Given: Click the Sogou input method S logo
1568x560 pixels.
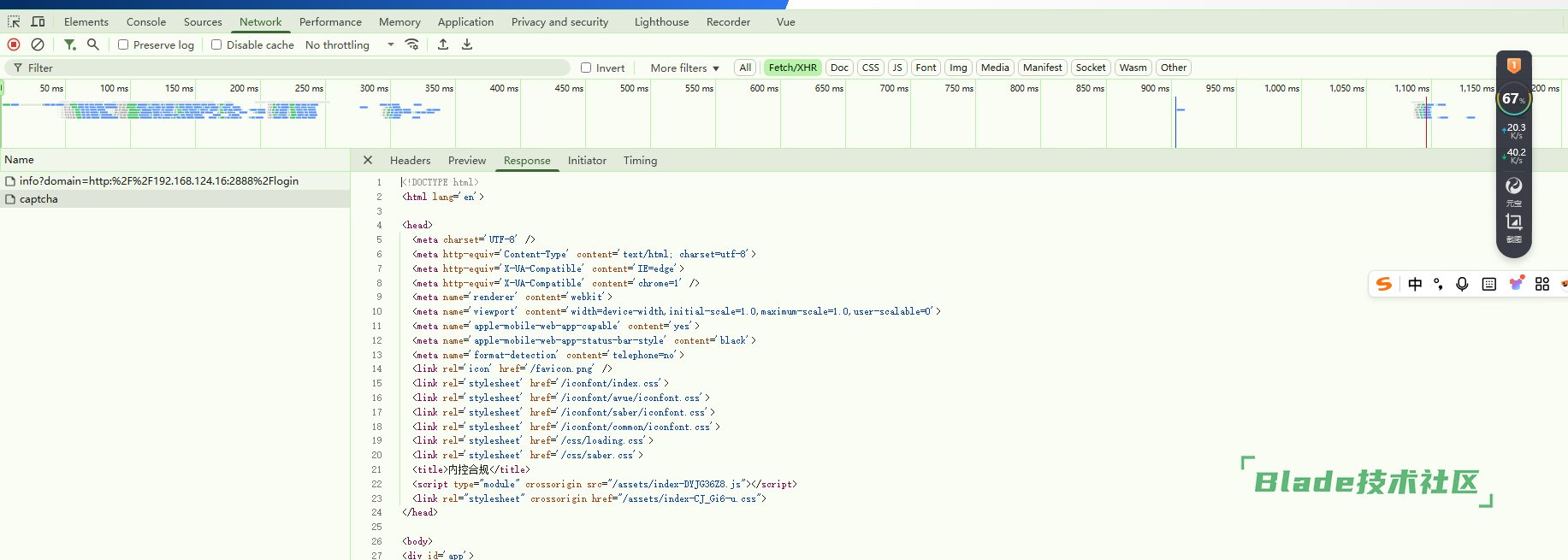Looking at the screenshot, I should [x=1384, y=284].
